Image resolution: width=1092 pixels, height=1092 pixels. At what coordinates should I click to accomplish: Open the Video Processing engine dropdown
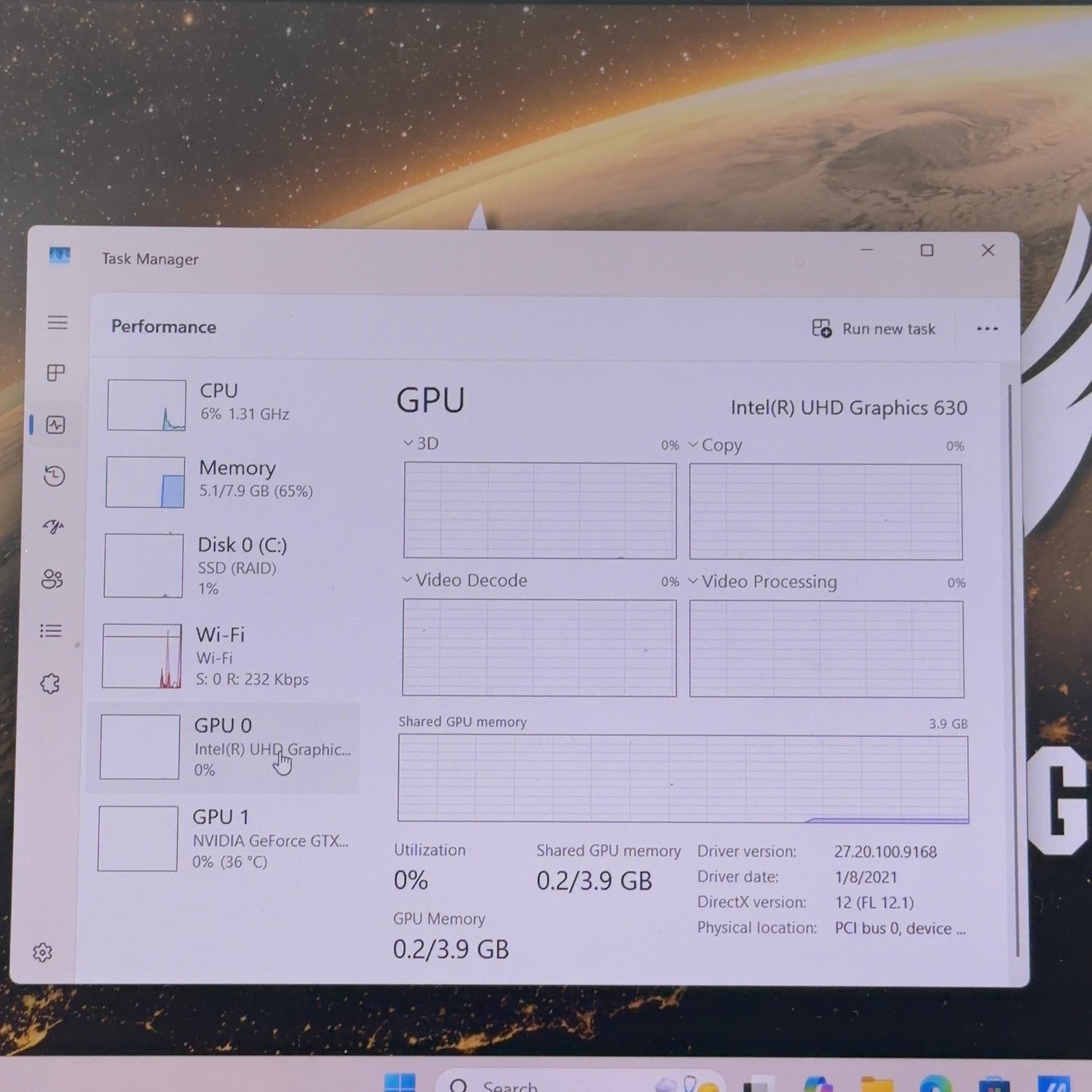[762, 582]
